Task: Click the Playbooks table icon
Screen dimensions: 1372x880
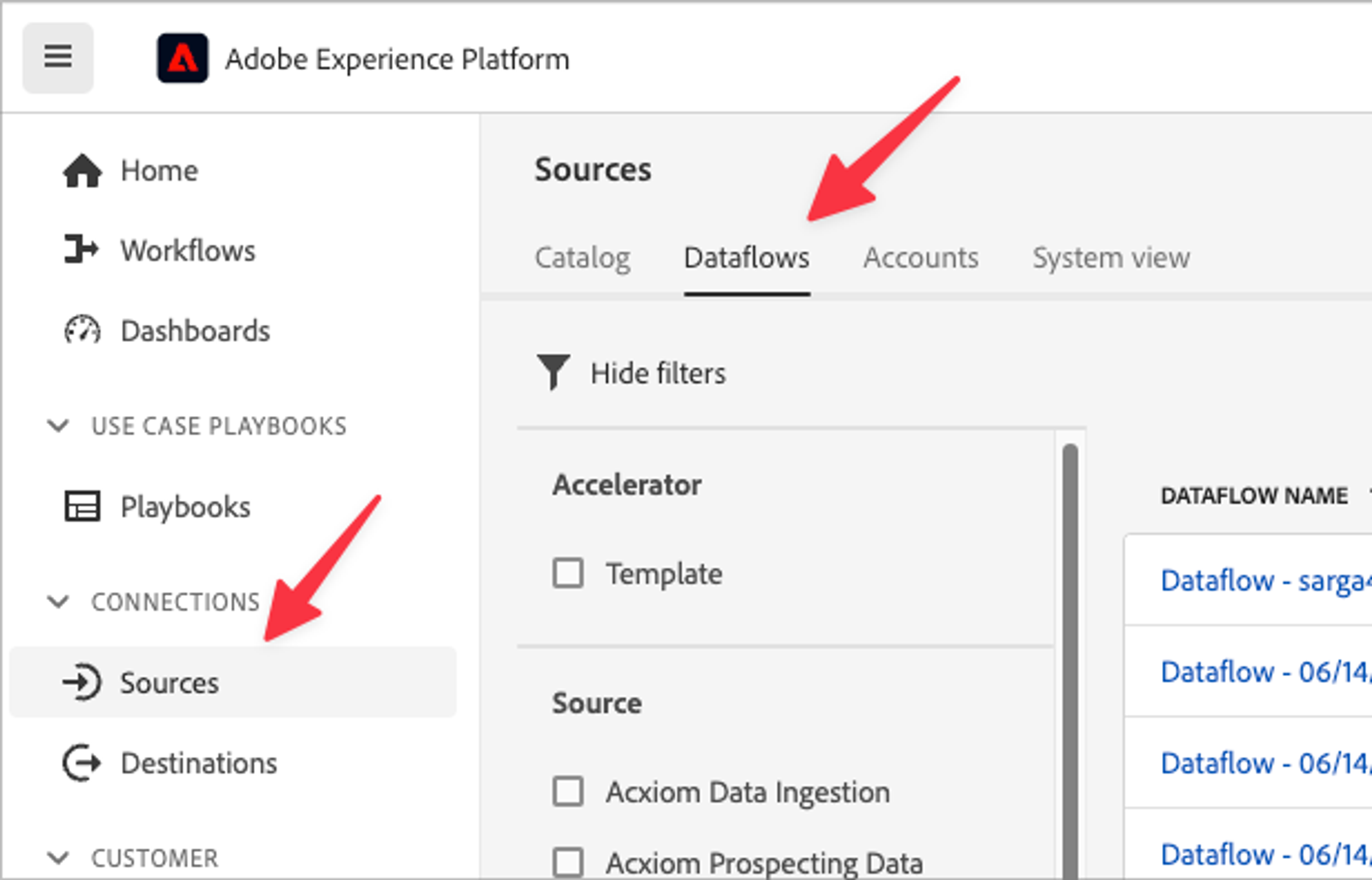Action: [x=82, y=506]
